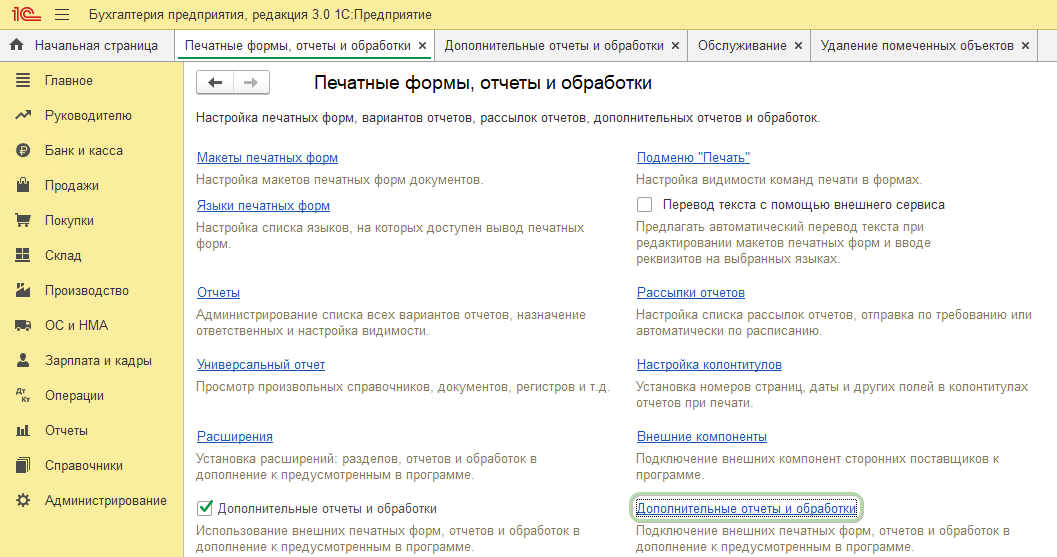Go forward with the right arrow button
The height and width of the screenshot is (557, 1057).
tap(251, 82)
